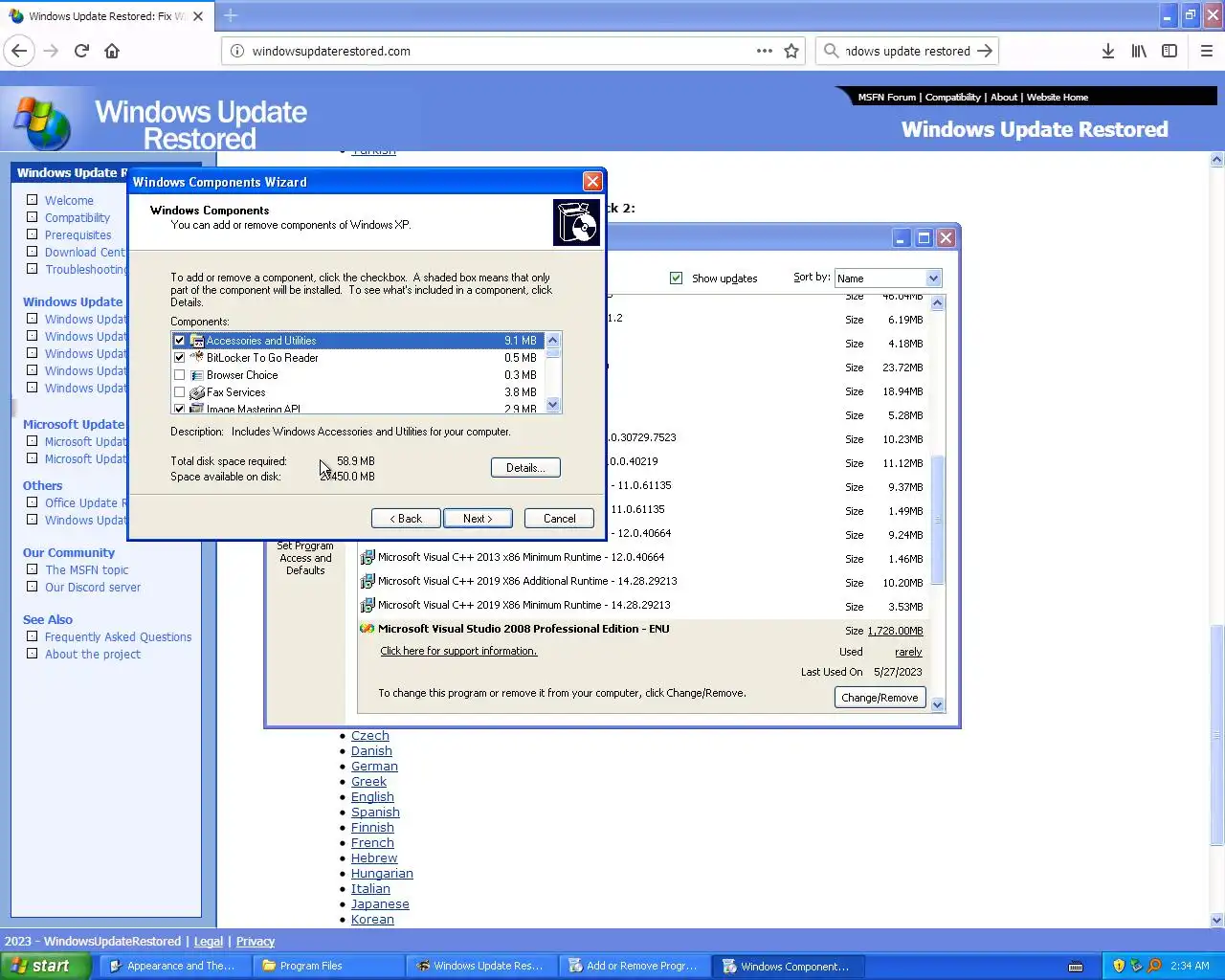Uncheck BitLocker To Go Reader component
1225x980 pixels.
coord(179,358)
